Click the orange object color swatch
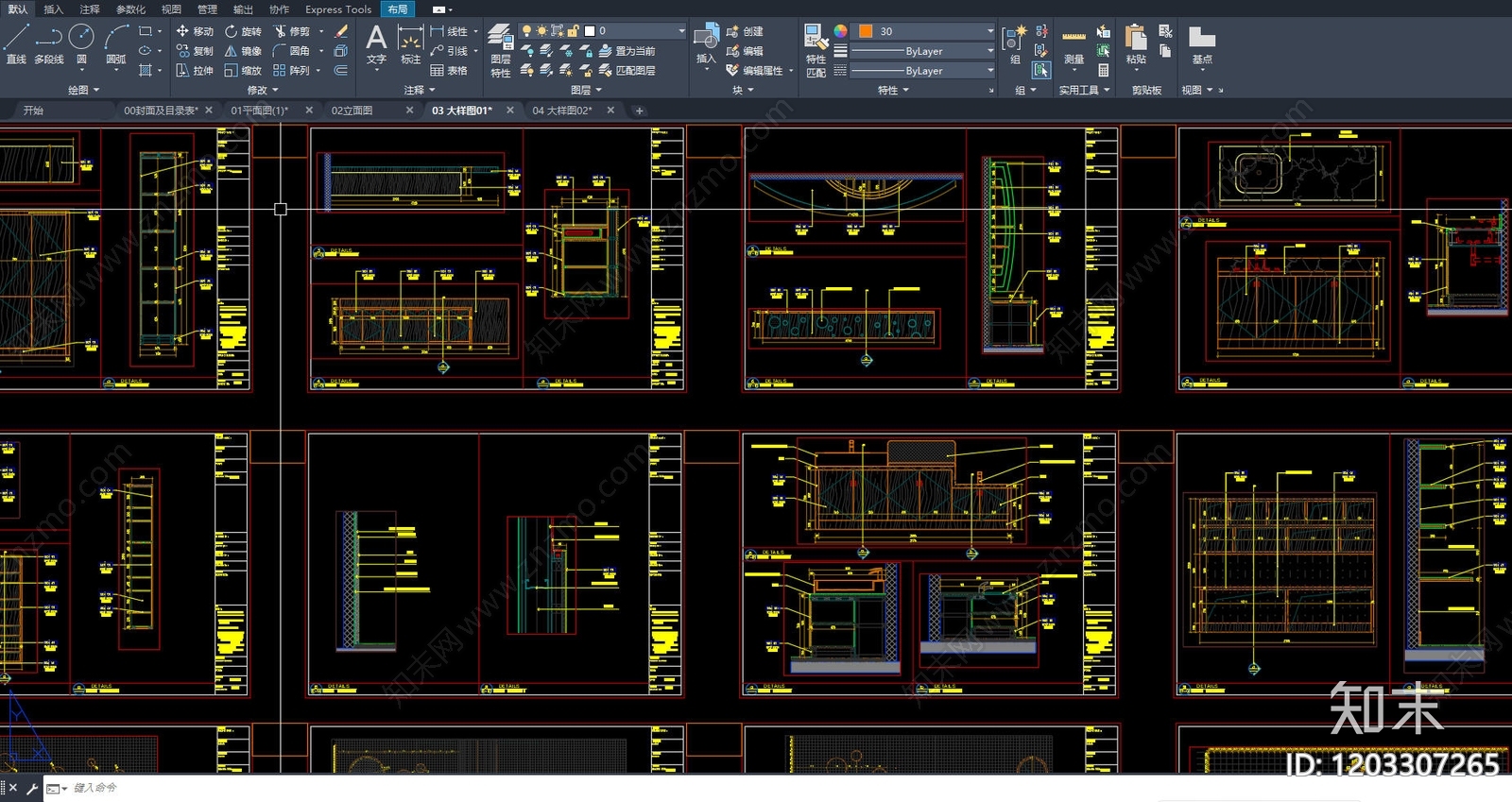The image size is (1512, 802). (866, 31)
